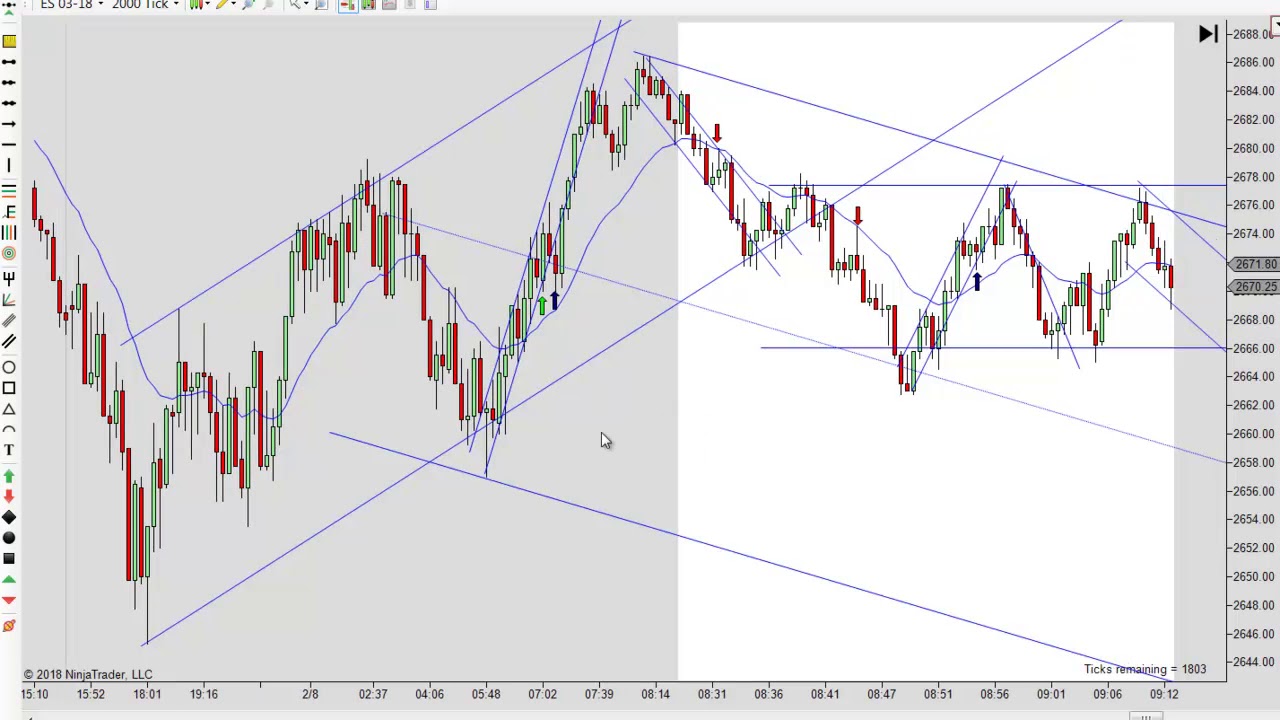Select the Dot marker tool
This screenshot has height=720, width=1280.
(8, 538)
